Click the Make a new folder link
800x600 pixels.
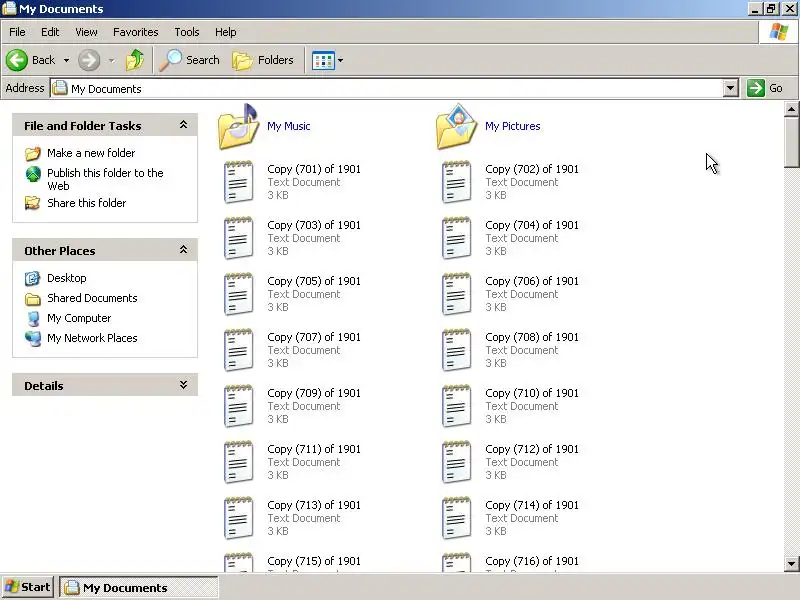[x=91, y=153]
